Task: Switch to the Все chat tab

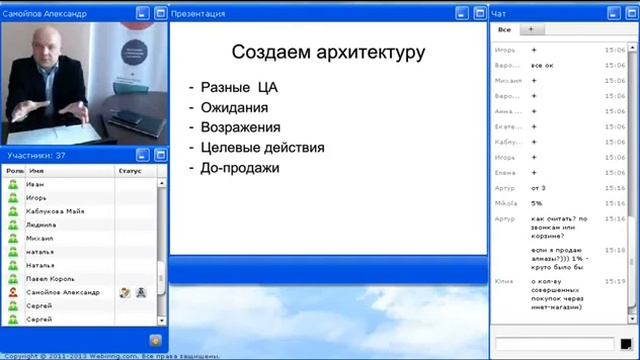Action: pos(504,29)
